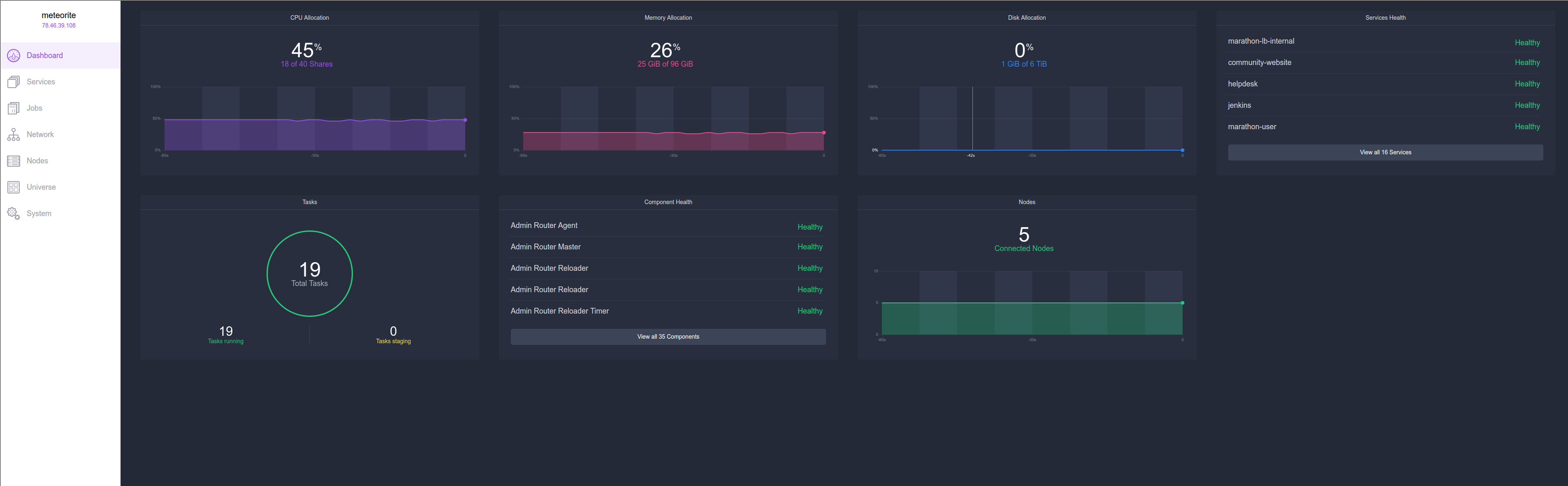Click the IP address 78.46.39.108
The width and height of the screenshot is (1568, 486).
tap(58, 26)
